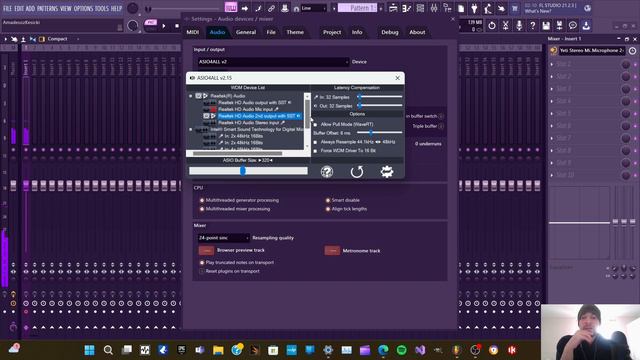Open Windows Start menu in taskbar

pos(89,350)
